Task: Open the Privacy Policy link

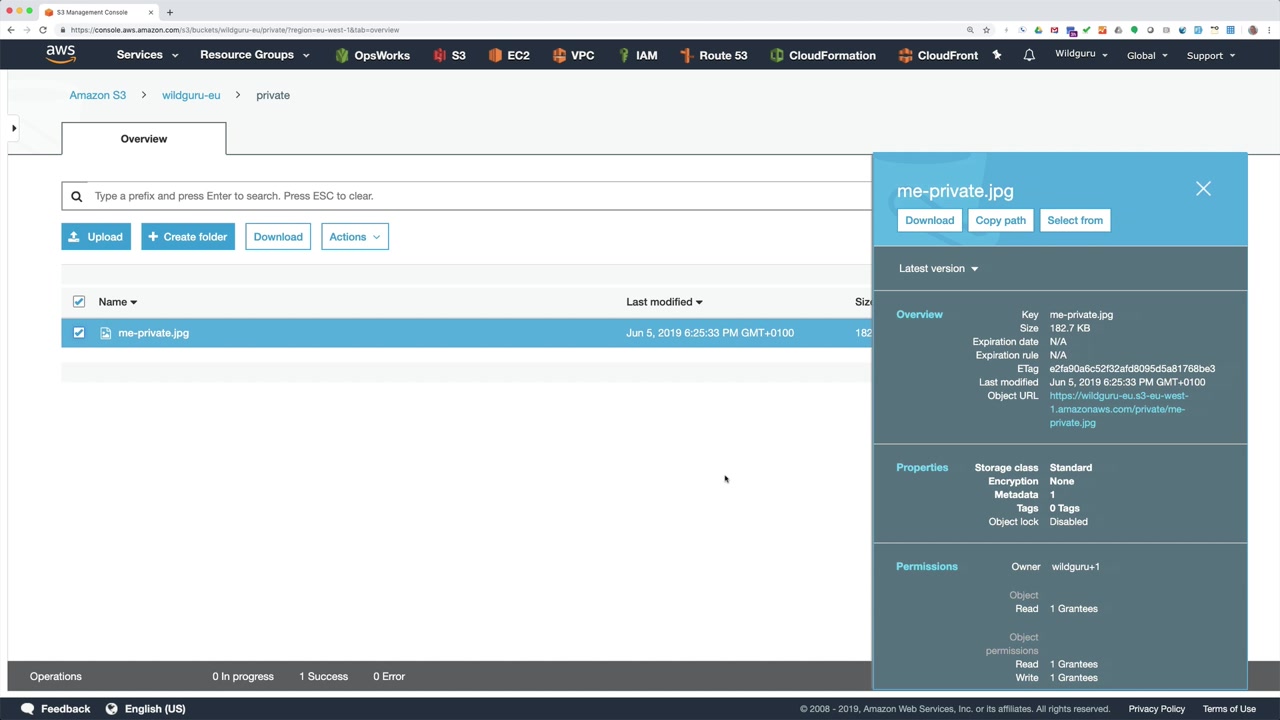Action: (1157, 709)
